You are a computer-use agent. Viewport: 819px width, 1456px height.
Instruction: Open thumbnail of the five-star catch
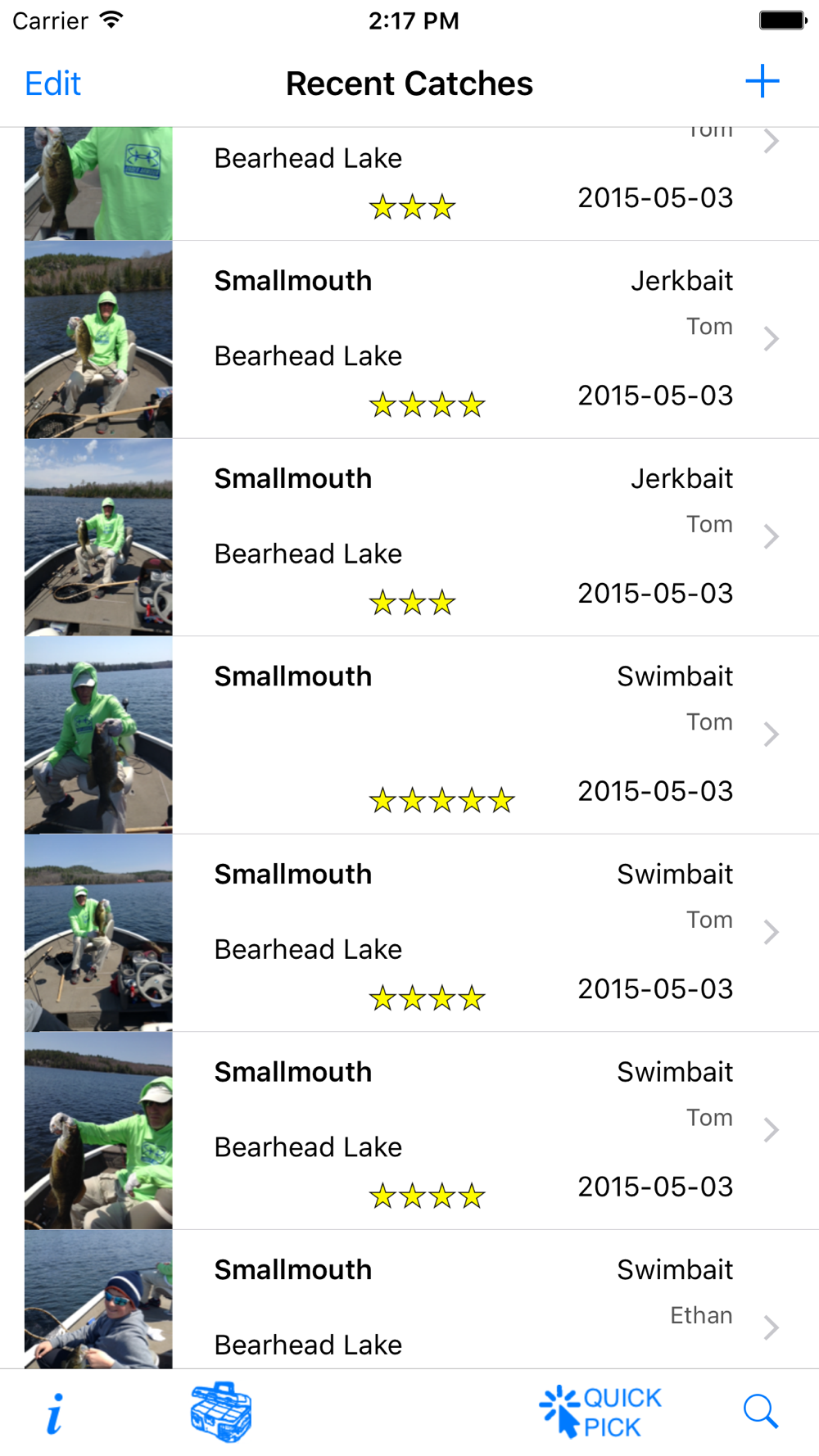[x=98, y=735]
